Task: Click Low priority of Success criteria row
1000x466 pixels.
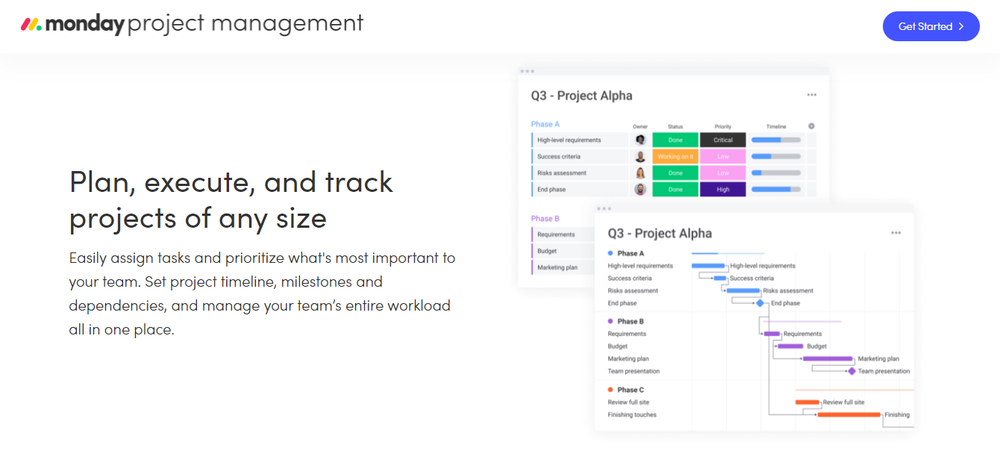Action: click(723, 156)
